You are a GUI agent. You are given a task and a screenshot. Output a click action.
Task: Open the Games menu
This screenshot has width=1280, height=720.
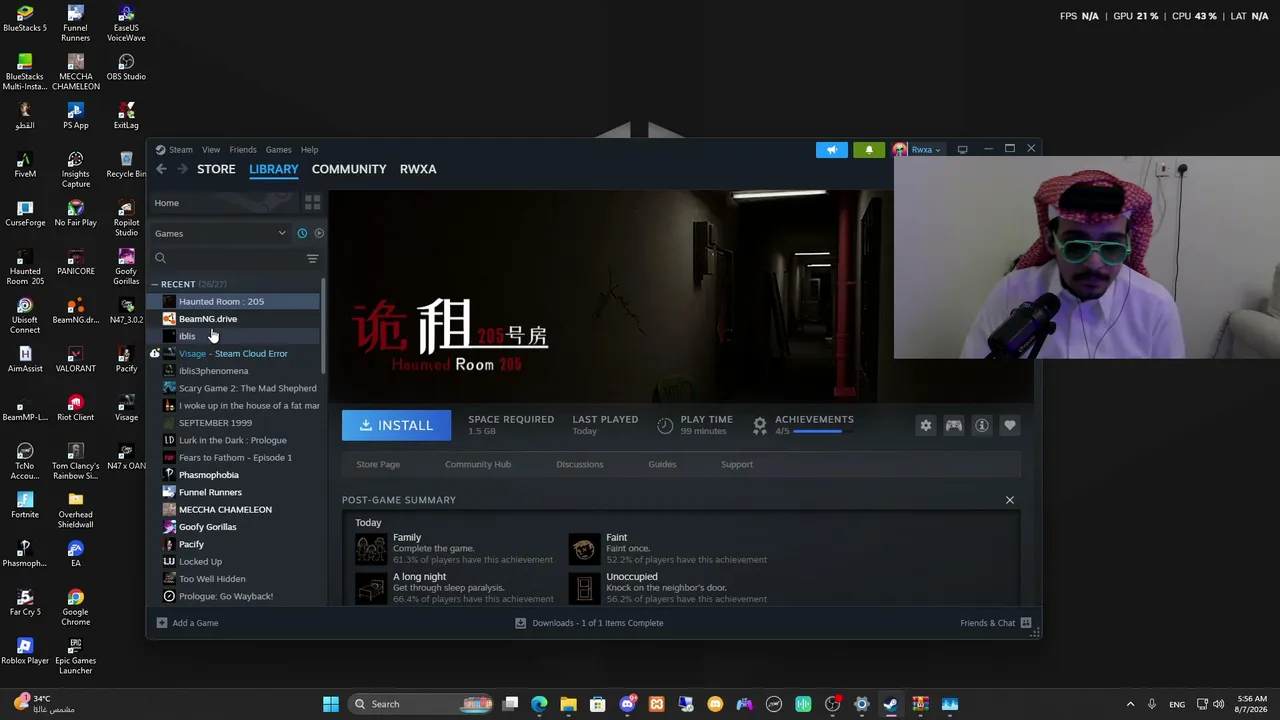[x=278, y=150]
